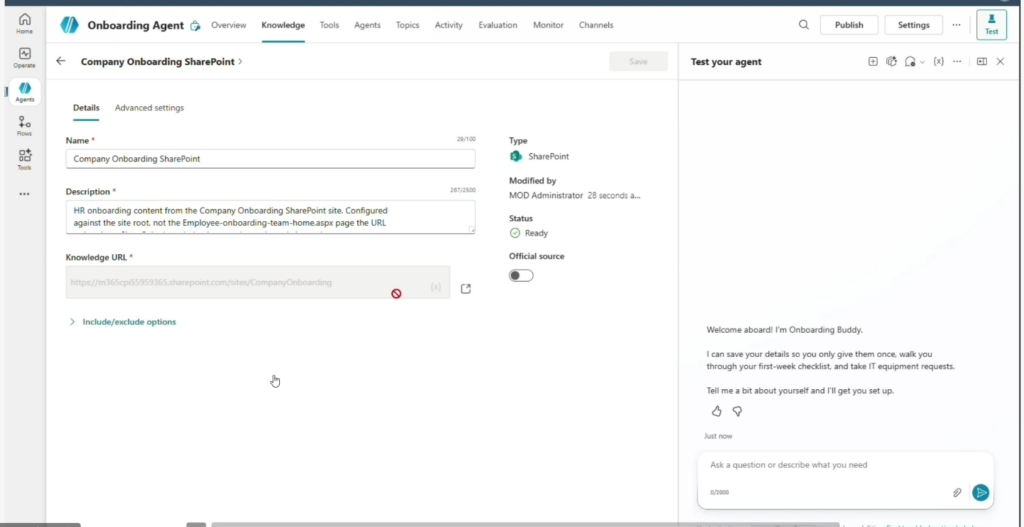Click the Publish button
1024x527 pixels.
pyautogui.click(x=849, y=25)
